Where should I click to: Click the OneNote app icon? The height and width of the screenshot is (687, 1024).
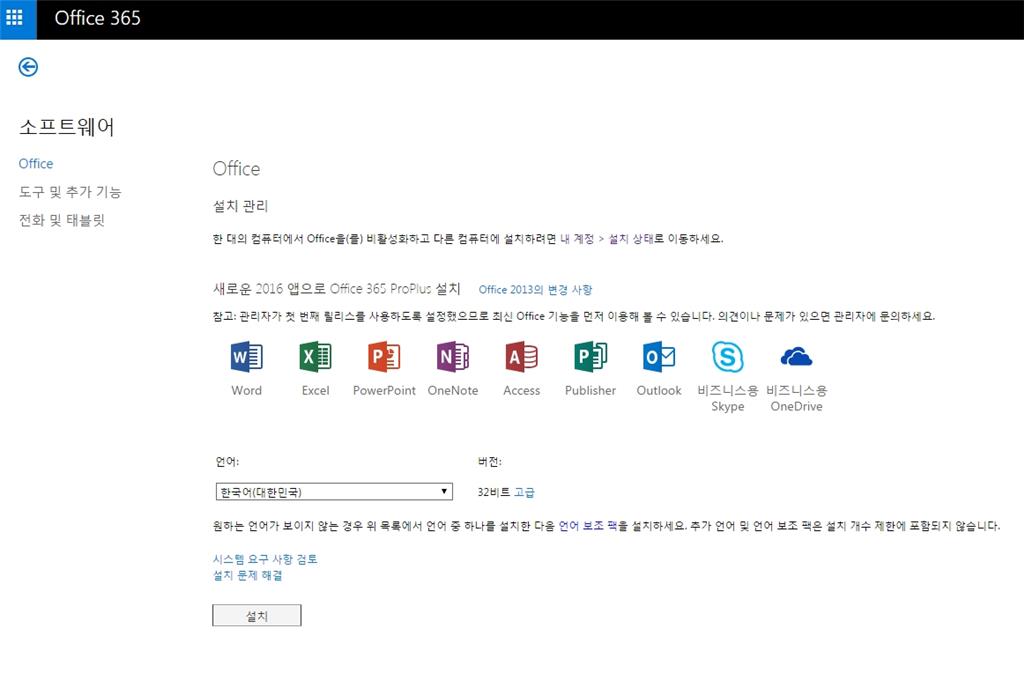[x=453, y=357]
